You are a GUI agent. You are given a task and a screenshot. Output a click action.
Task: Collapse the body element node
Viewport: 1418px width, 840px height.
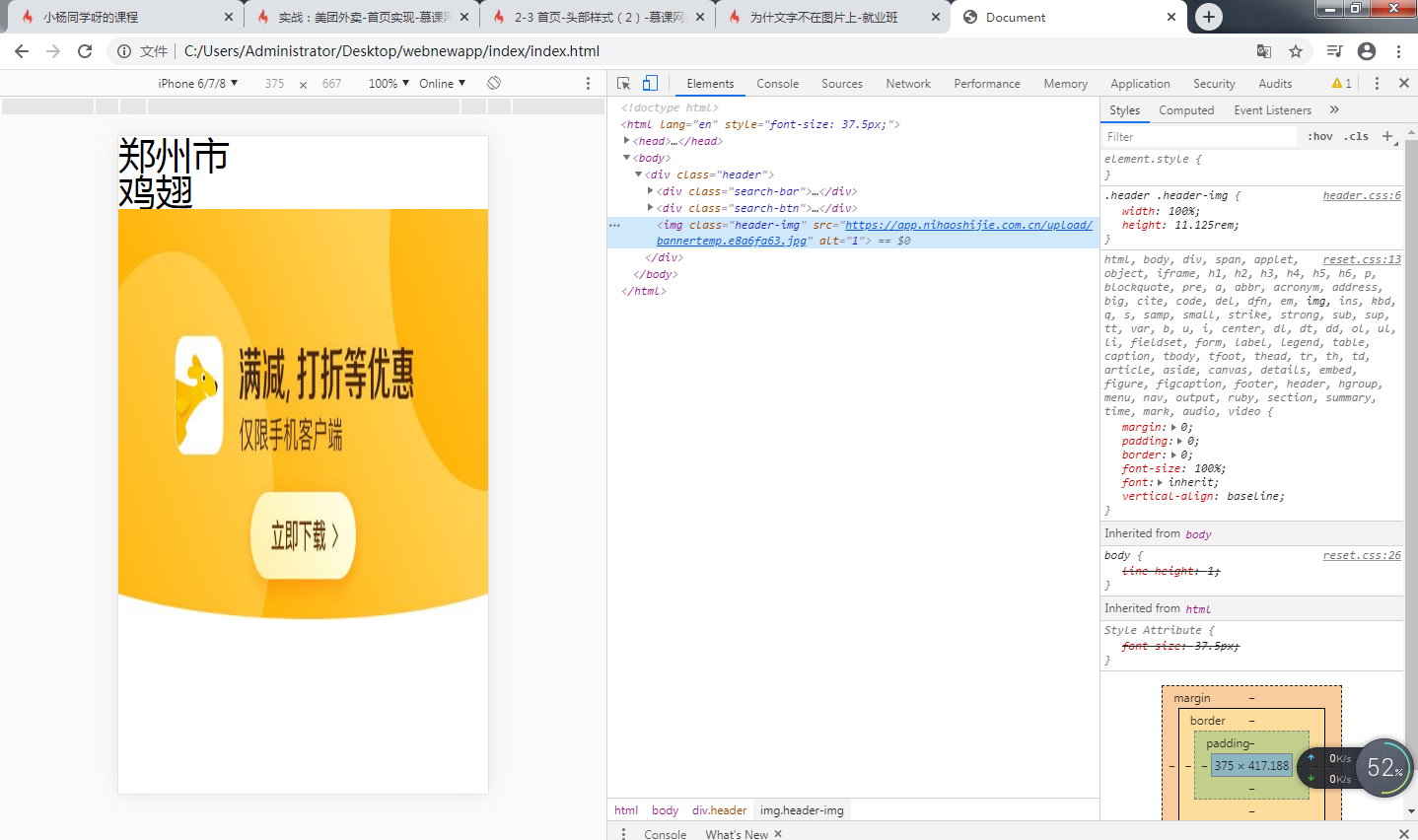pyautogui.click(x=626, y=158)
